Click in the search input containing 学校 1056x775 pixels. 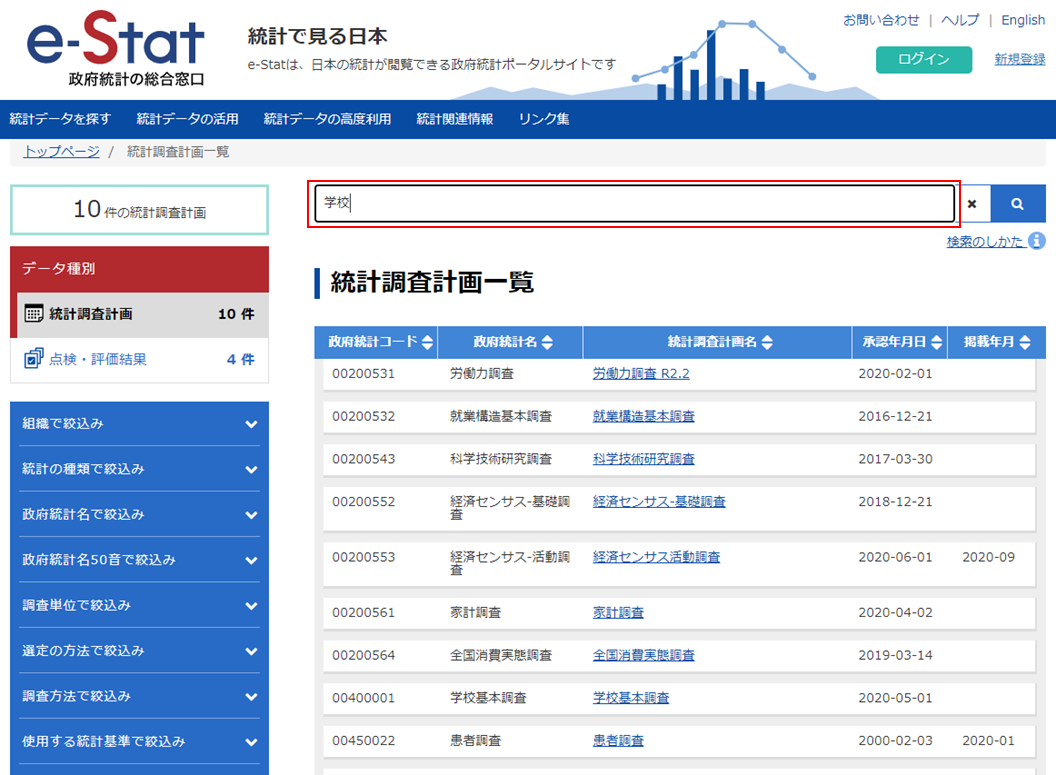coord(634,203)
